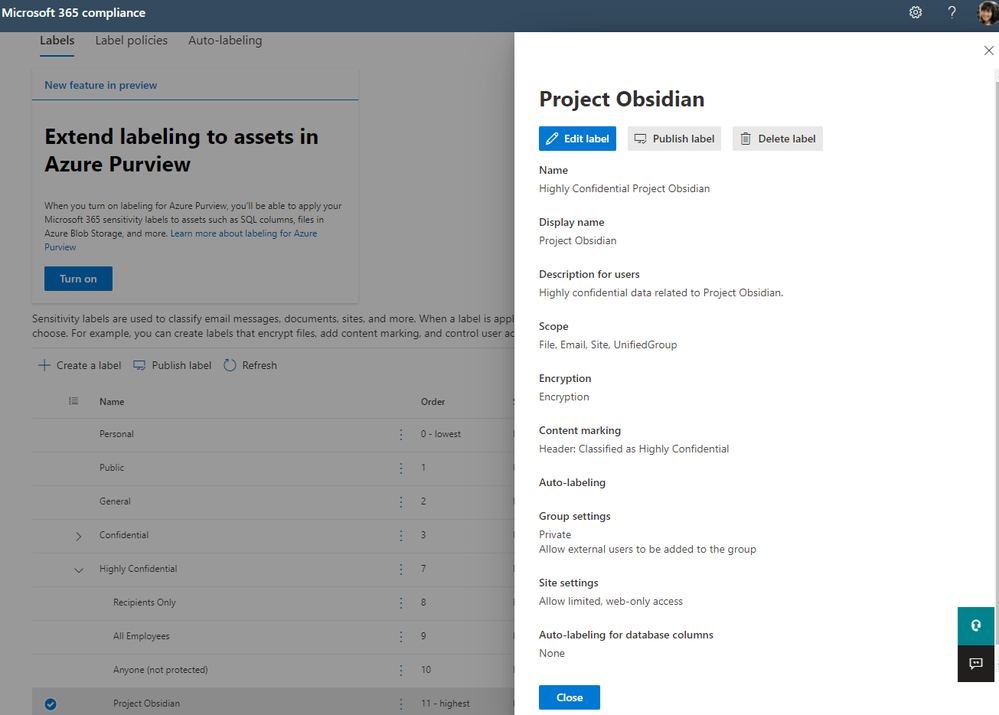This screenshot has width=999, height=715.
Task: Switch to the Labels tab
Action: [x=57, y=41]
